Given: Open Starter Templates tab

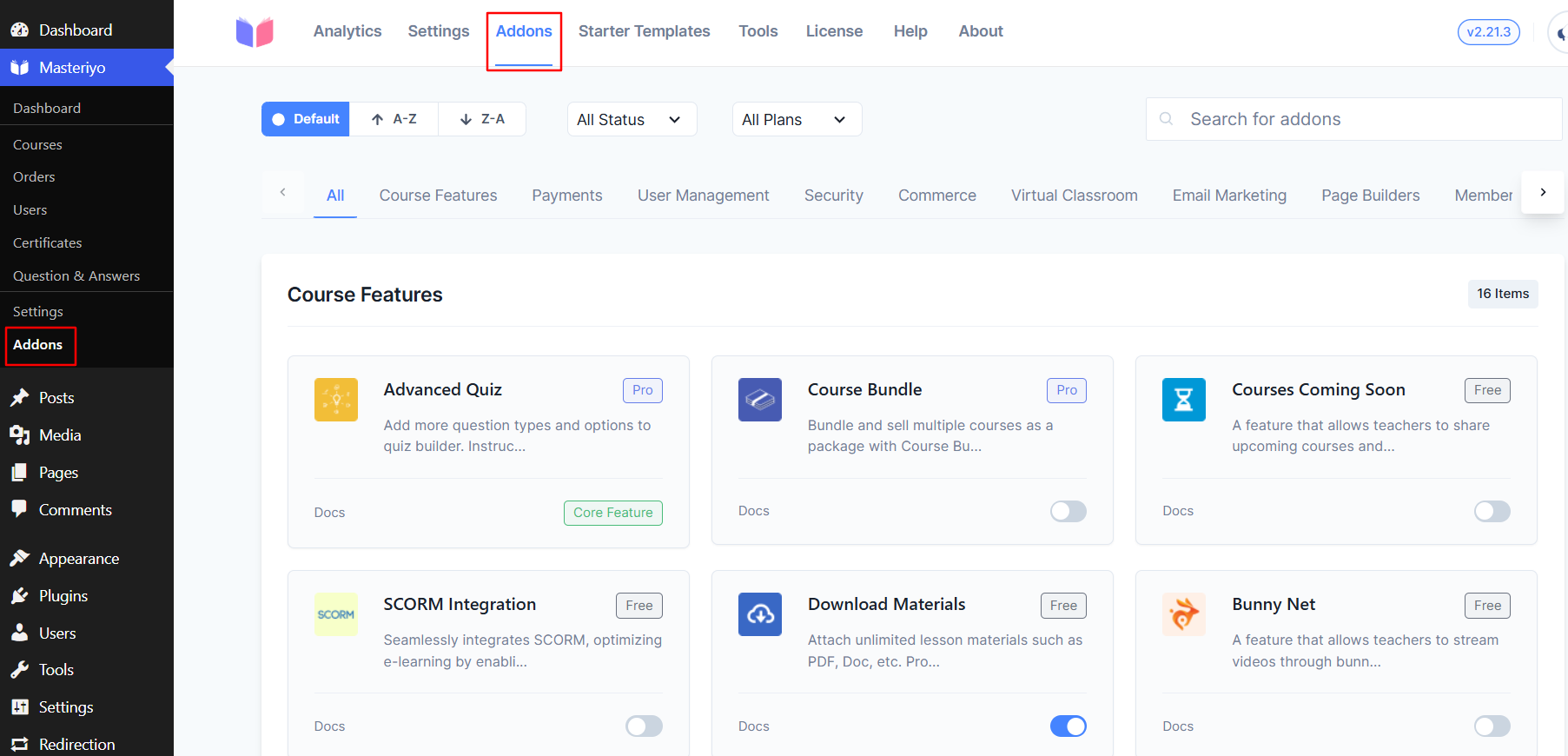Looking at the screenshot, I should coord(645,31).
